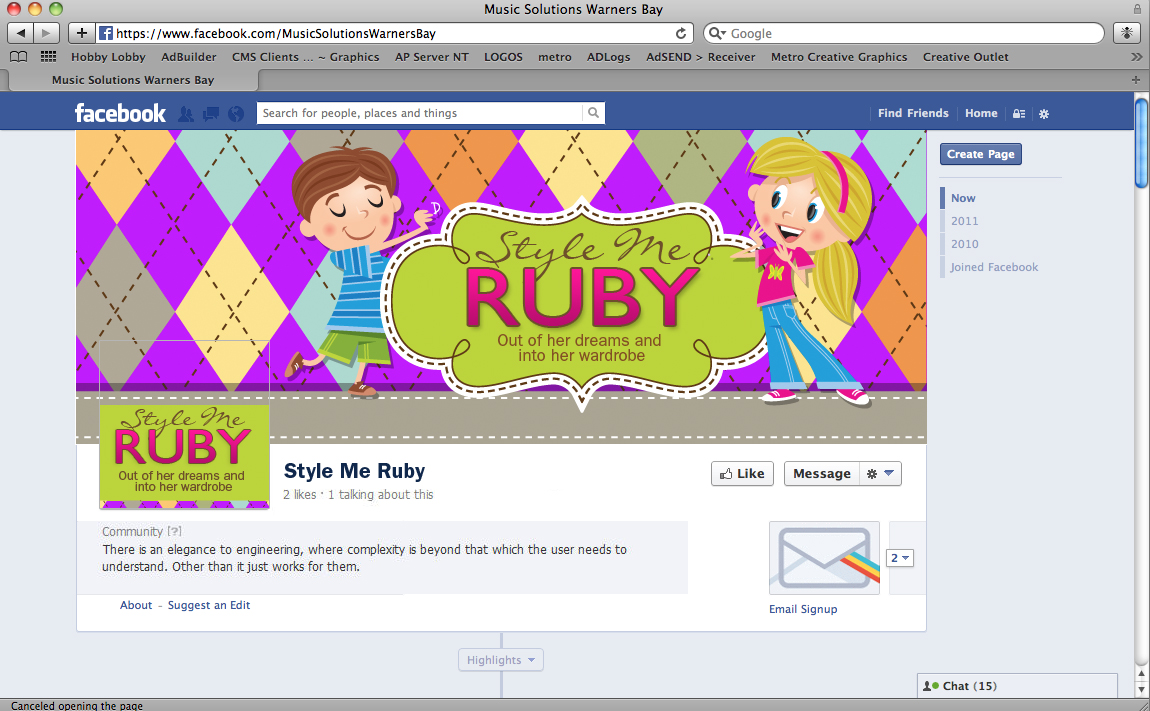Expand the apps count dropdown showing 2
The image size is (1150, 711).
click(900, 558)
